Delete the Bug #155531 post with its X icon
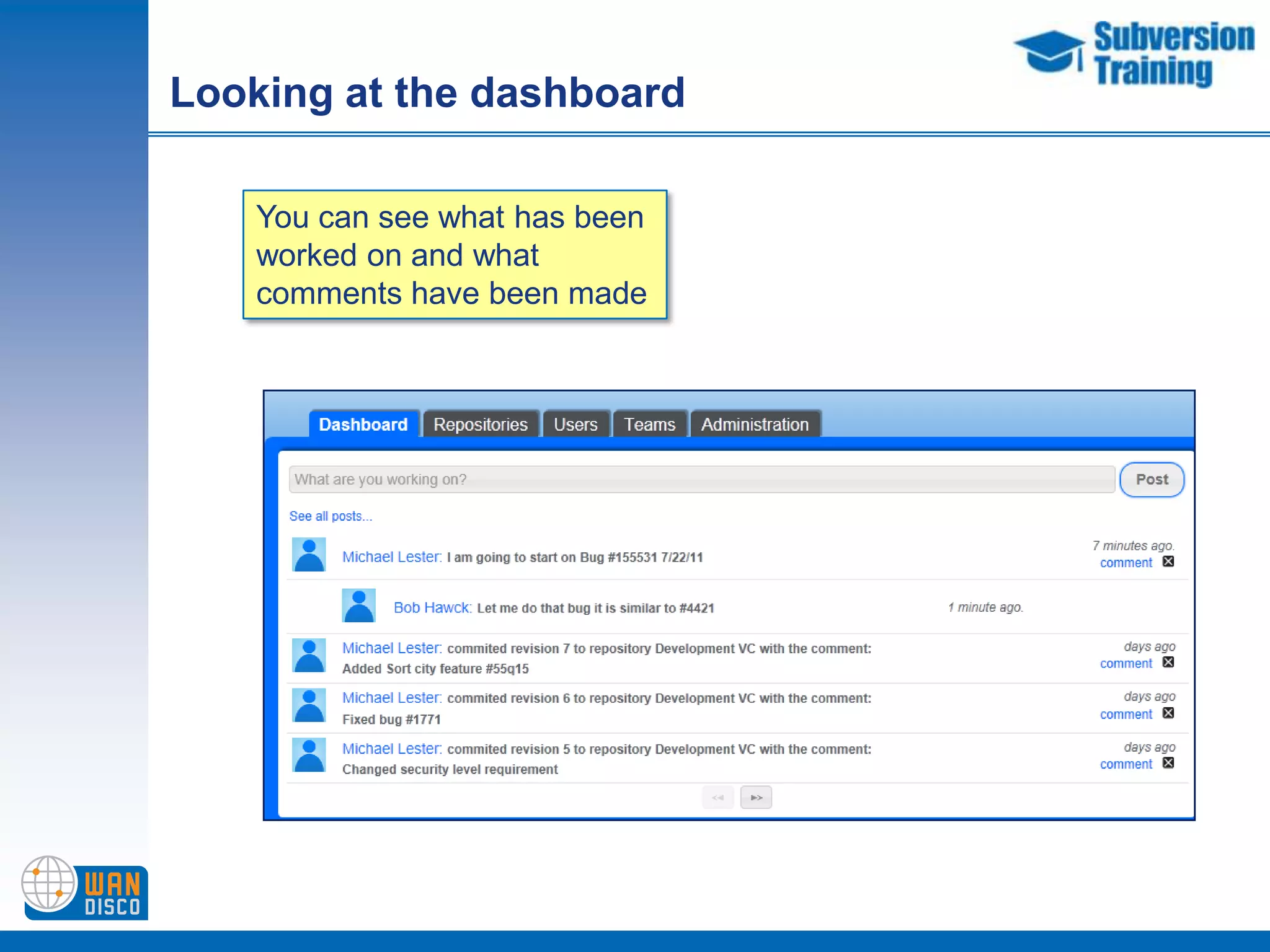Viewport: 1270px width, 952px height. (1168, 562)
